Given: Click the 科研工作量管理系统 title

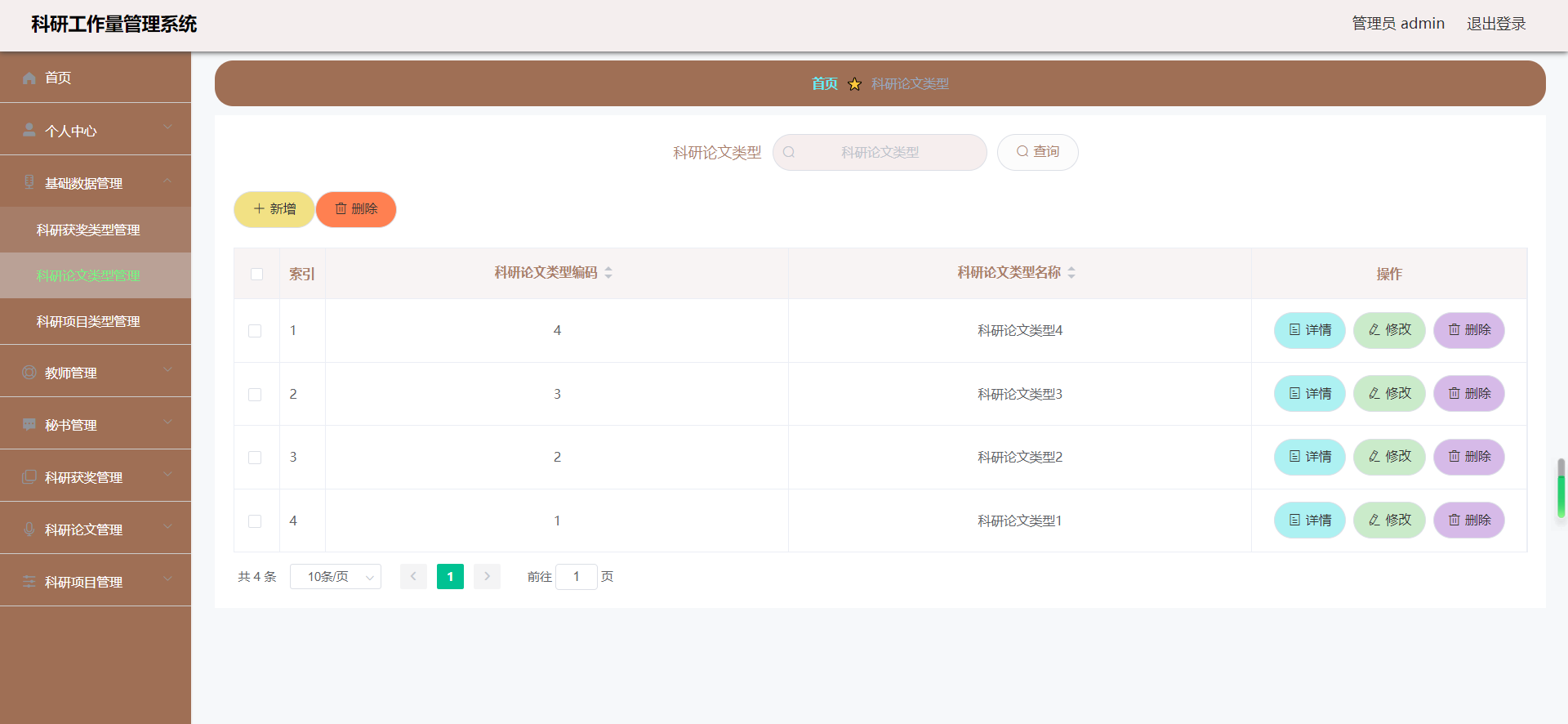Looking at the screenshot, I should (114, 25).
